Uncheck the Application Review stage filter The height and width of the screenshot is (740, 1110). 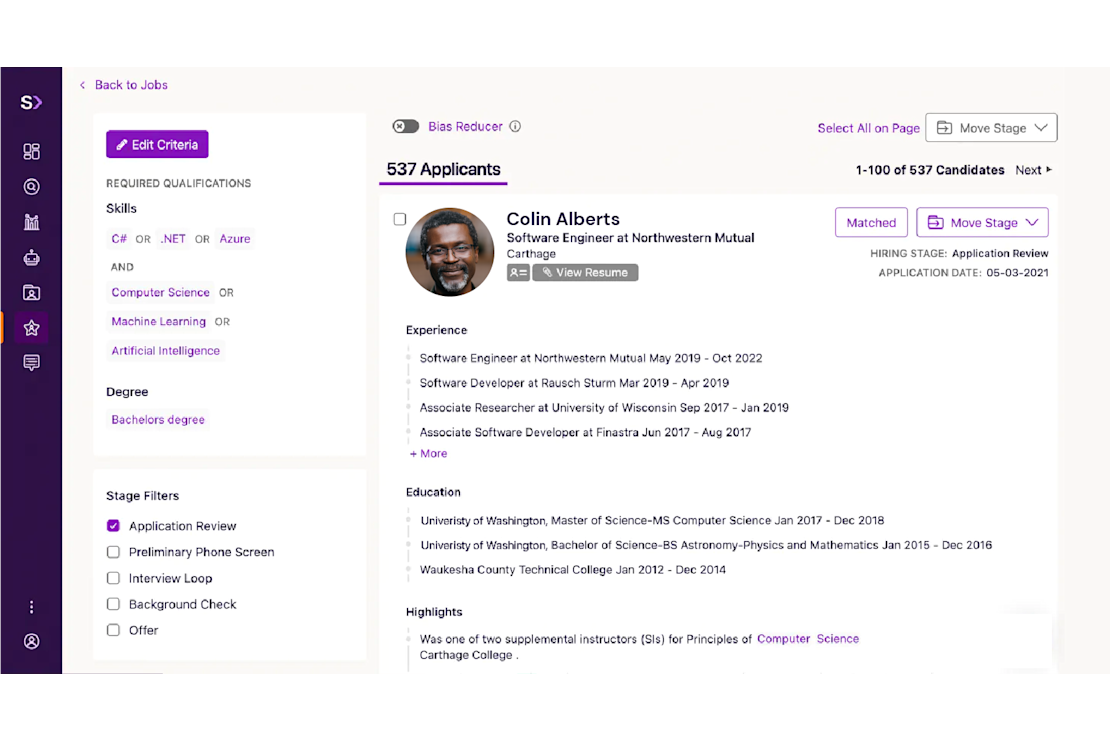pos(113,525)
